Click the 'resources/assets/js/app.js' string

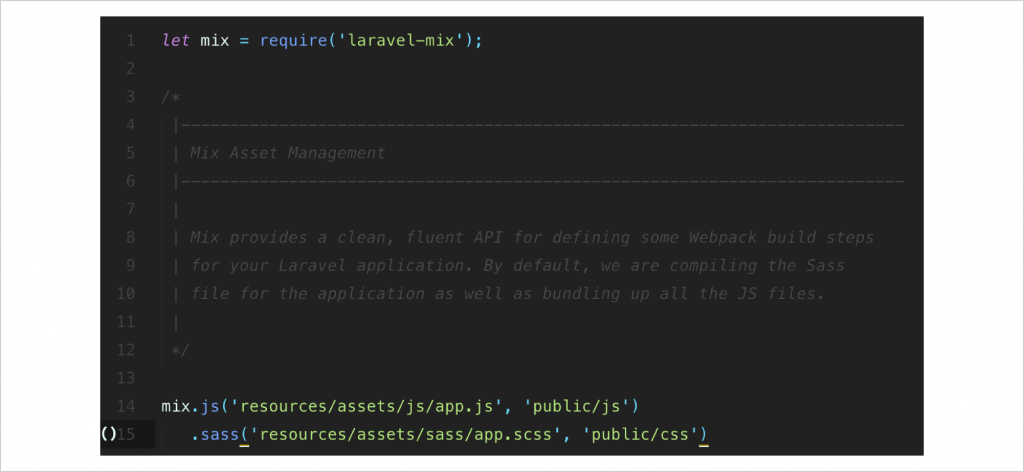pyautogui.click(x=366, y=407)
